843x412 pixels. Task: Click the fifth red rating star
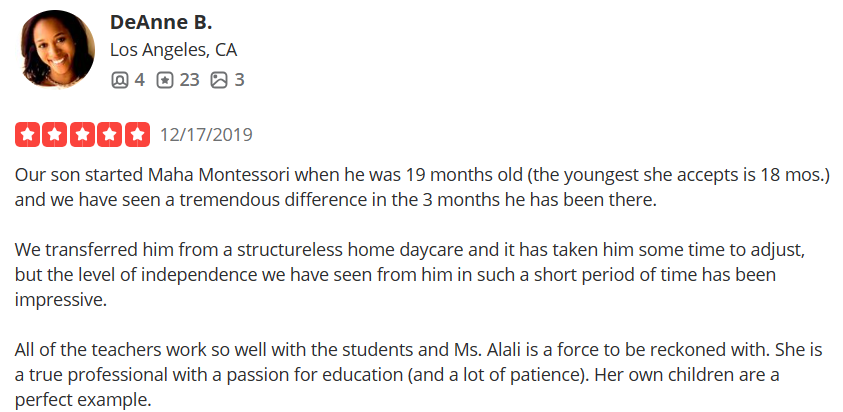[x=138, y=134]
